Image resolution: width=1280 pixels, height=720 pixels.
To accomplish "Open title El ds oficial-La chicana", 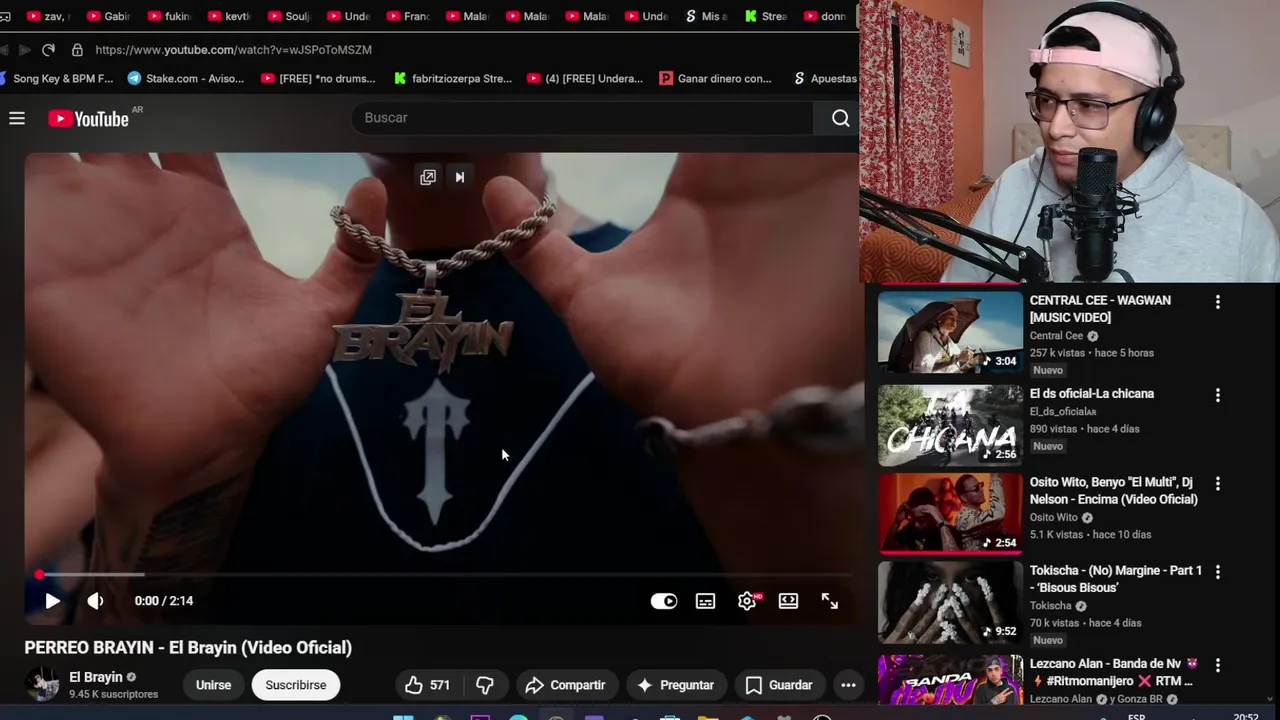I will click(x=1092, y=394).
